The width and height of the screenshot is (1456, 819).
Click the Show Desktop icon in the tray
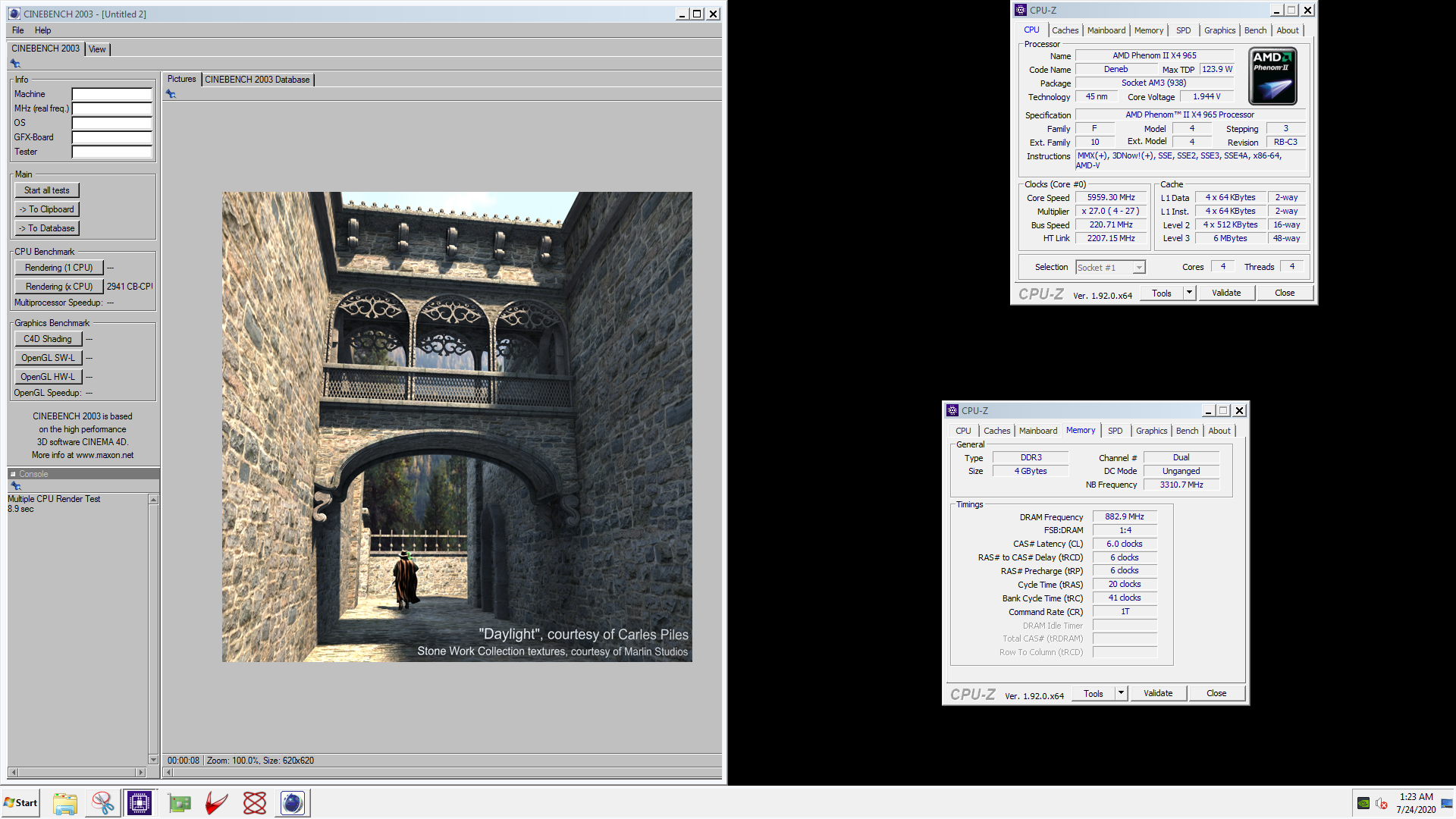[1447, 803]
